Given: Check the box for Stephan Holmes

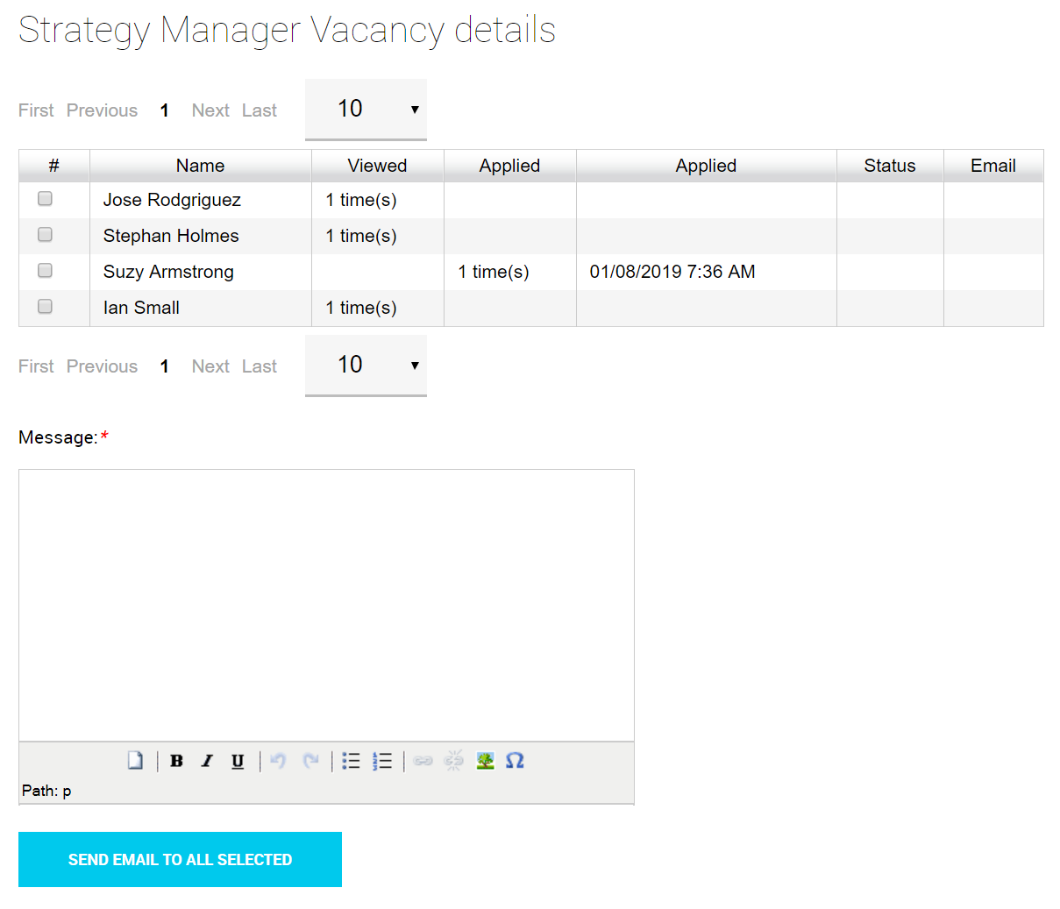Looking at the screenshot, I should tap(45, 234).
